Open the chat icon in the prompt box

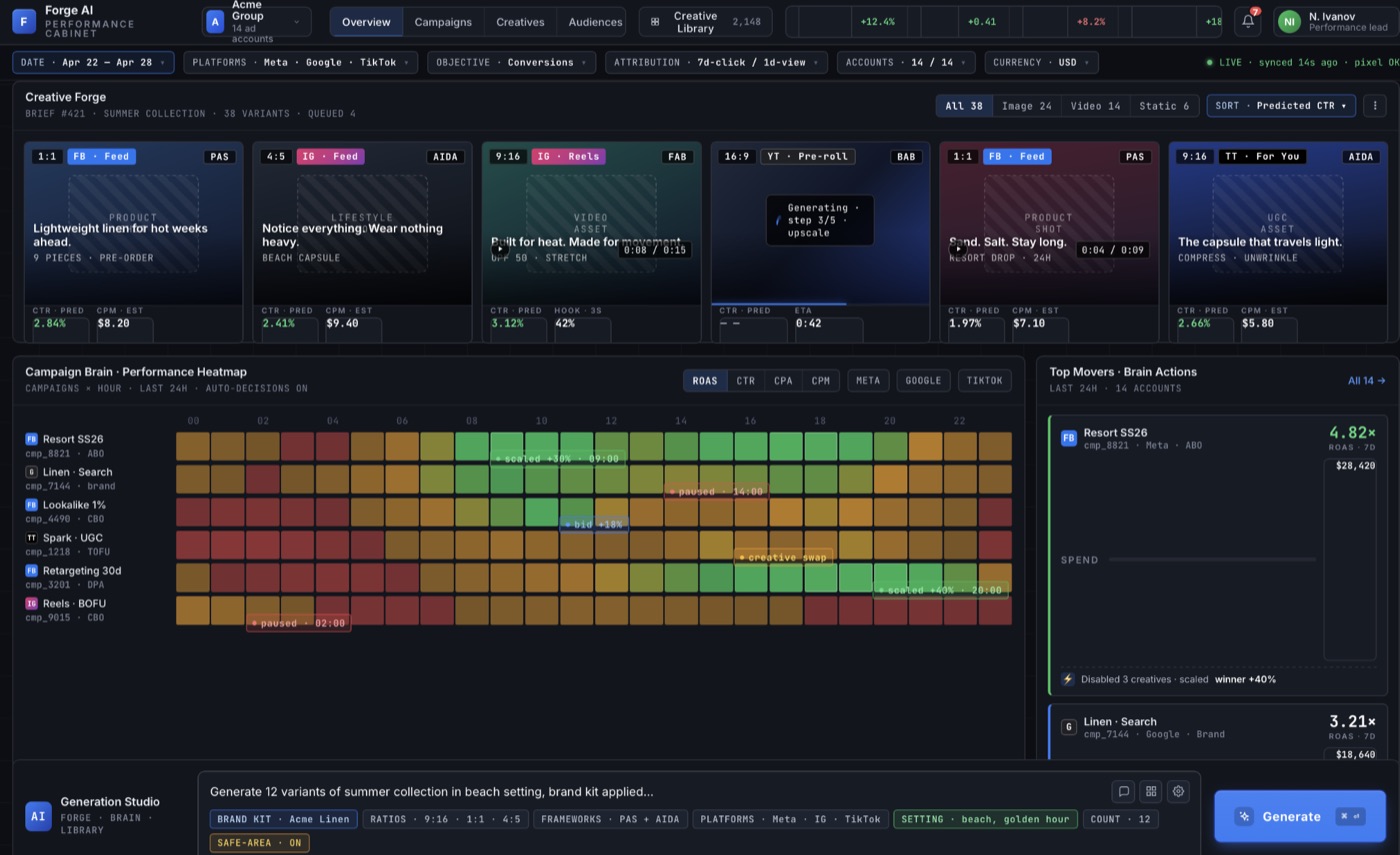click(1124, 791)
